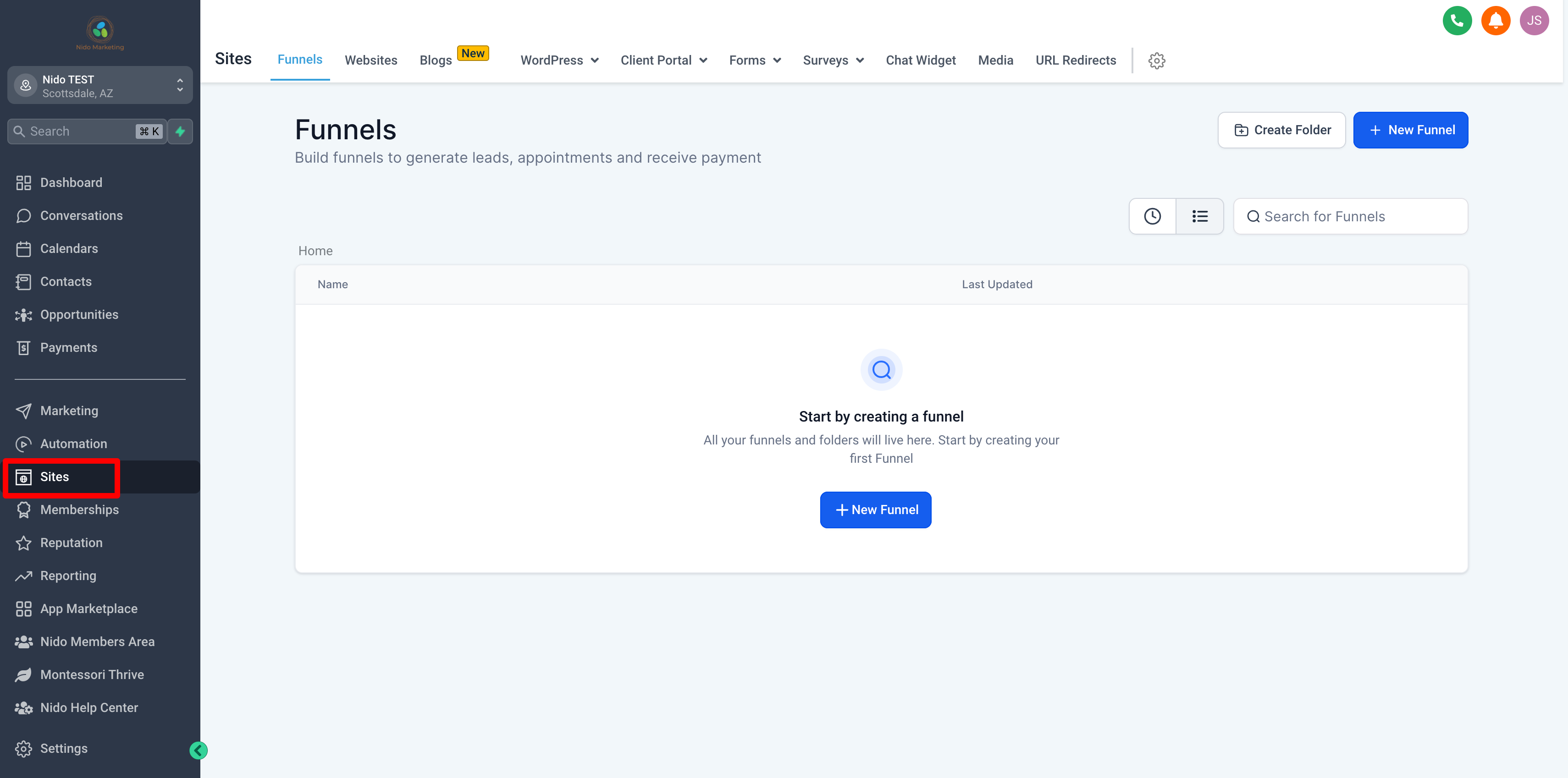Viewport: 1568px width, 778px height.
Task: Click the Nido Marketing logo
Action: [100, 33]
